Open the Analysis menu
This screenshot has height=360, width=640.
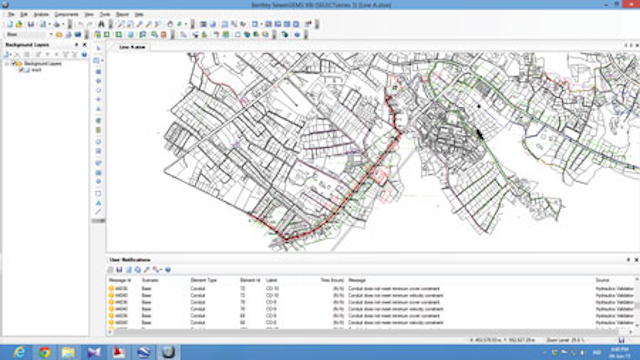coord(41,14)
